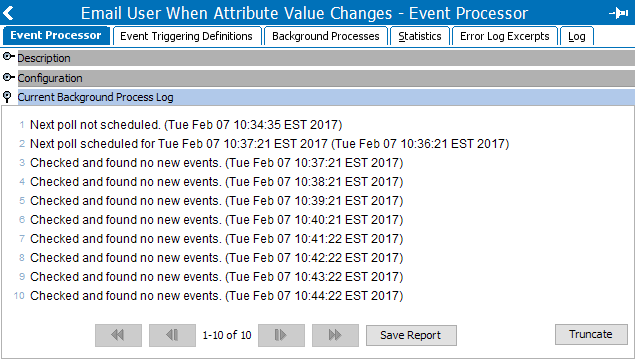The image size is (635, 360).
Task: Switch to the Event Triggering Definitions tab
Action: [x=186, y=36]
